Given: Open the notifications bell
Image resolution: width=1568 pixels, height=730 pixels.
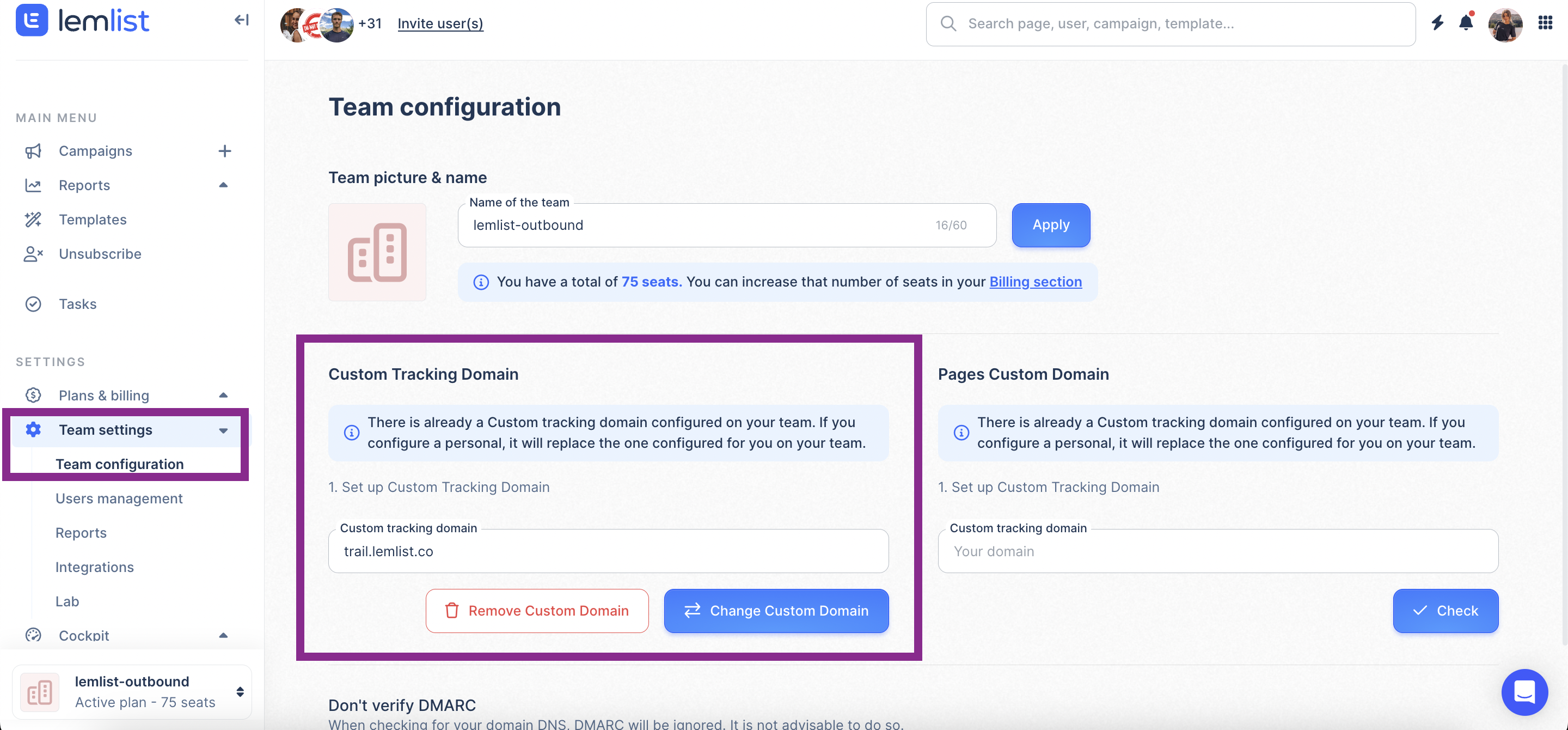Looking at the screenshot, I should pyautogui.click(x=1466, y=23).
